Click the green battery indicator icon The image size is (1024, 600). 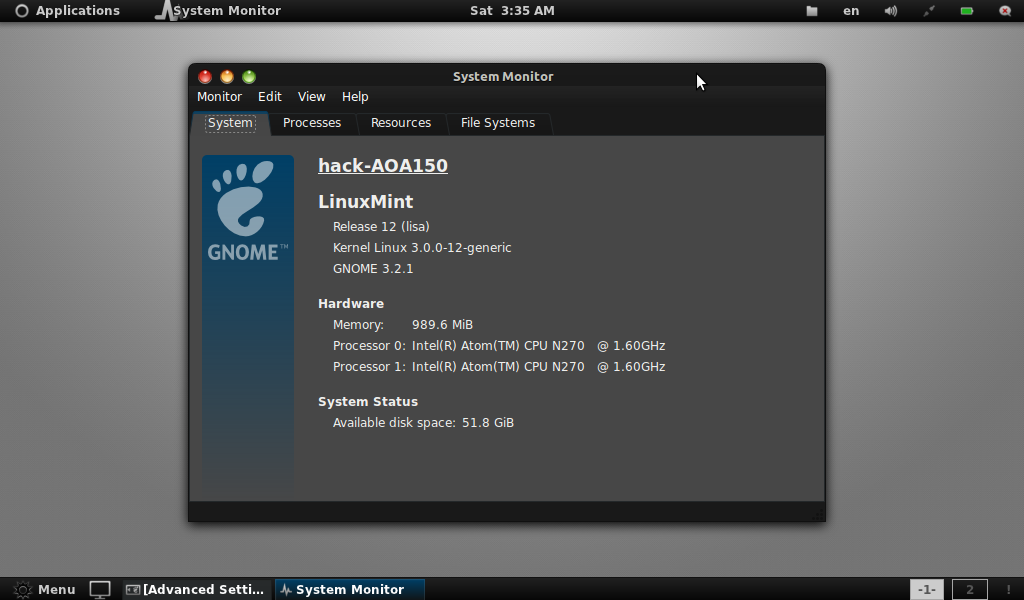[967, 10]
